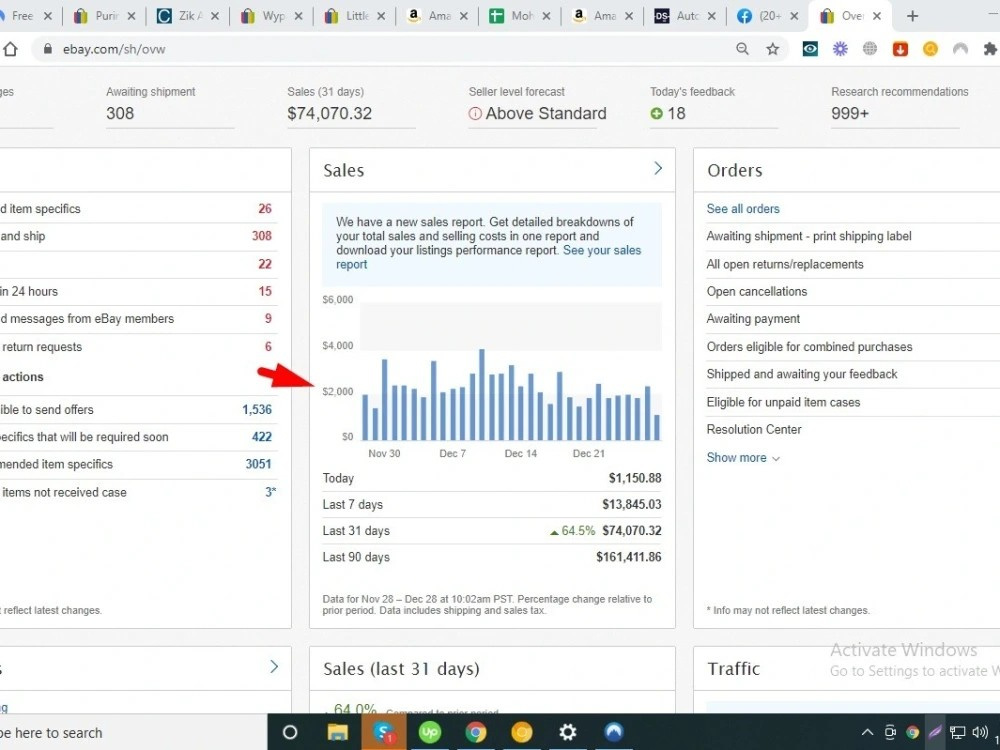Show hidden system tray icons
This screenshot has width=1000, height=750.
pos(867,732)
